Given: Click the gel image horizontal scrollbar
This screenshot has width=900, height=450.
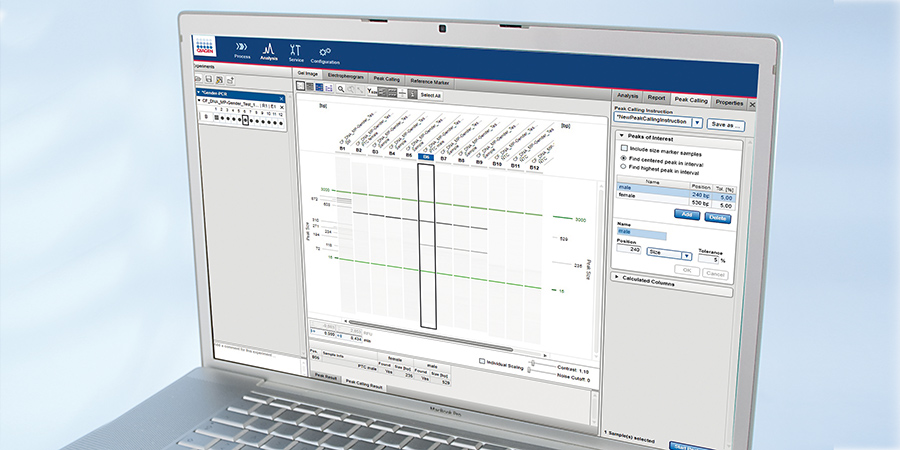Looking at the screenshot, I should coord(430,335).
